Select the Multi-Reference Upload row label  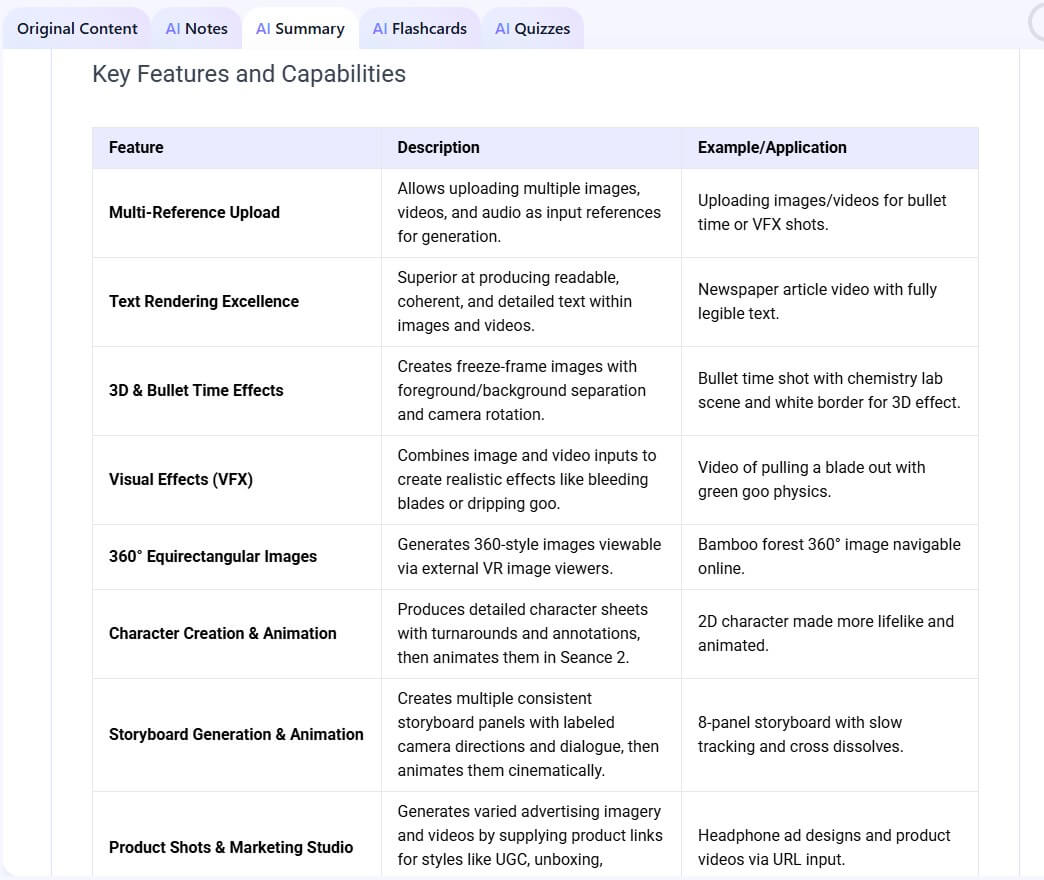[194, 212]
